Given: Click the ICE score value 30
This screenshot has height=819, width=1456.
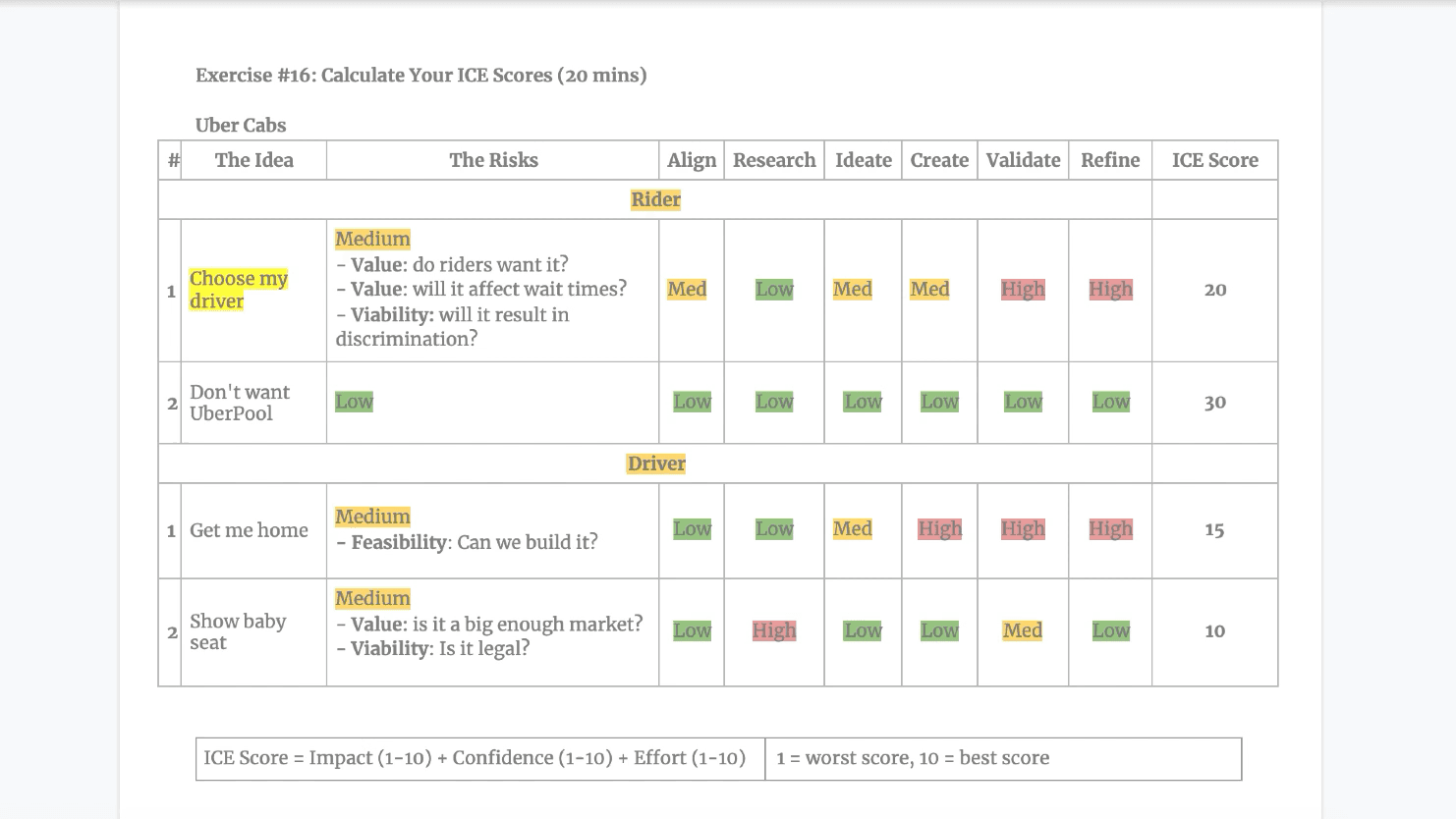Looking at the screenshot, I should pos(1215,403).
